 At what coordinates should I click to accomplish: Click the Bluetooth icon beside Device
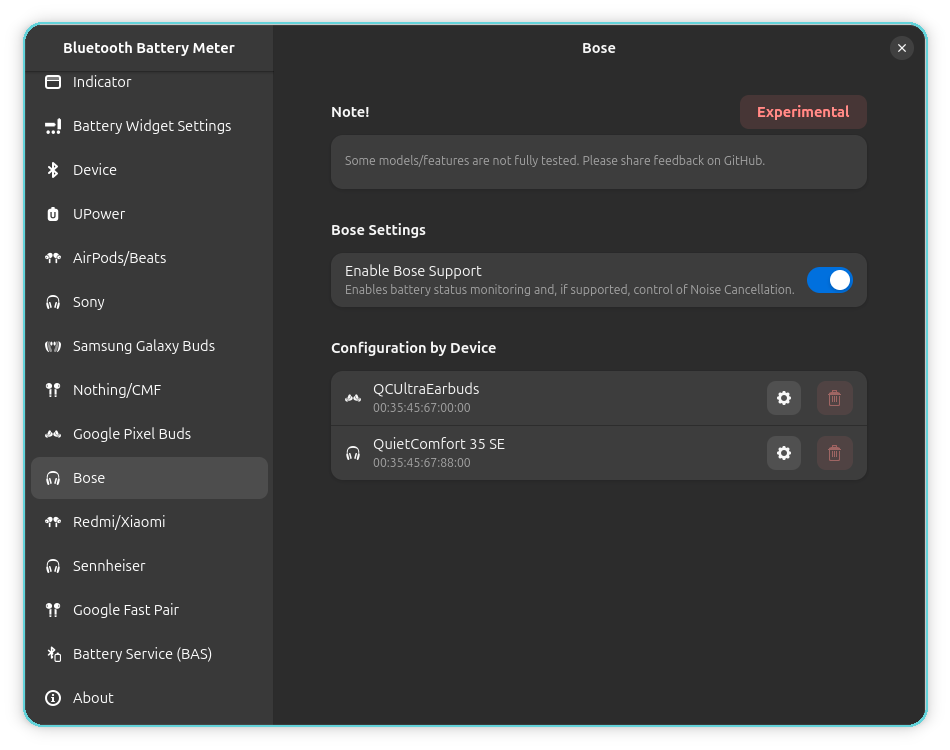(x=53, y=170)
